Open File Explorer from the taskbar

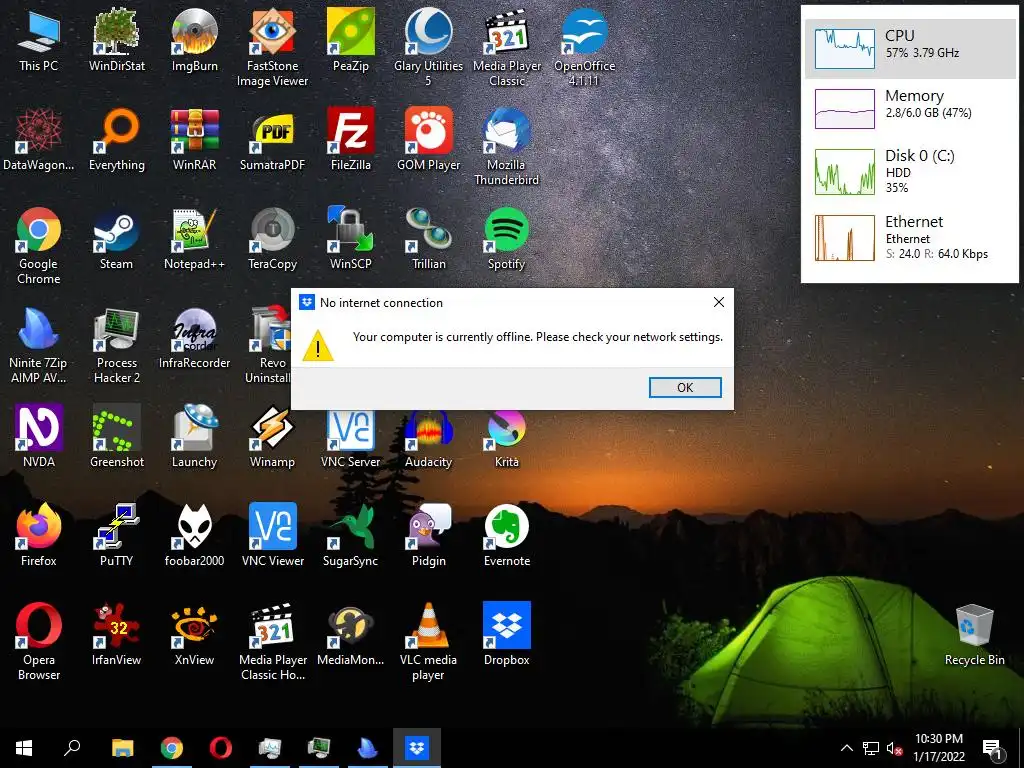[122, 748]
